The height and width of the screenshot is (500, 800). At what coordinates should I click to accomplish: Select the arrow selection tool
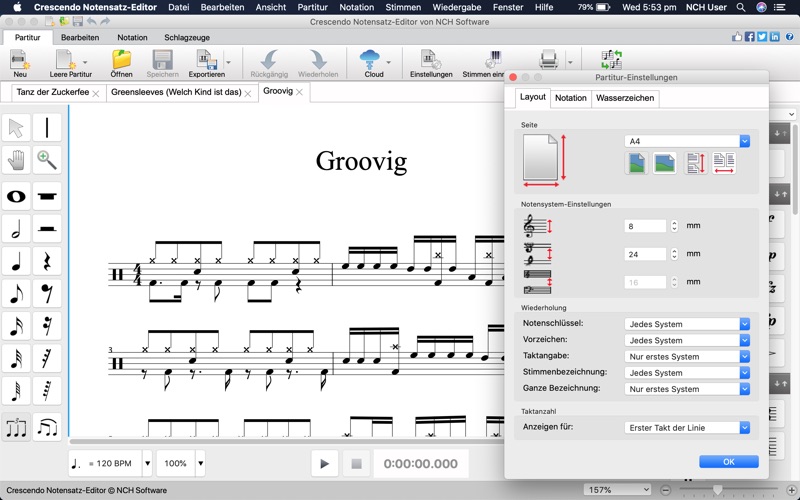click(x=16, y=128)
